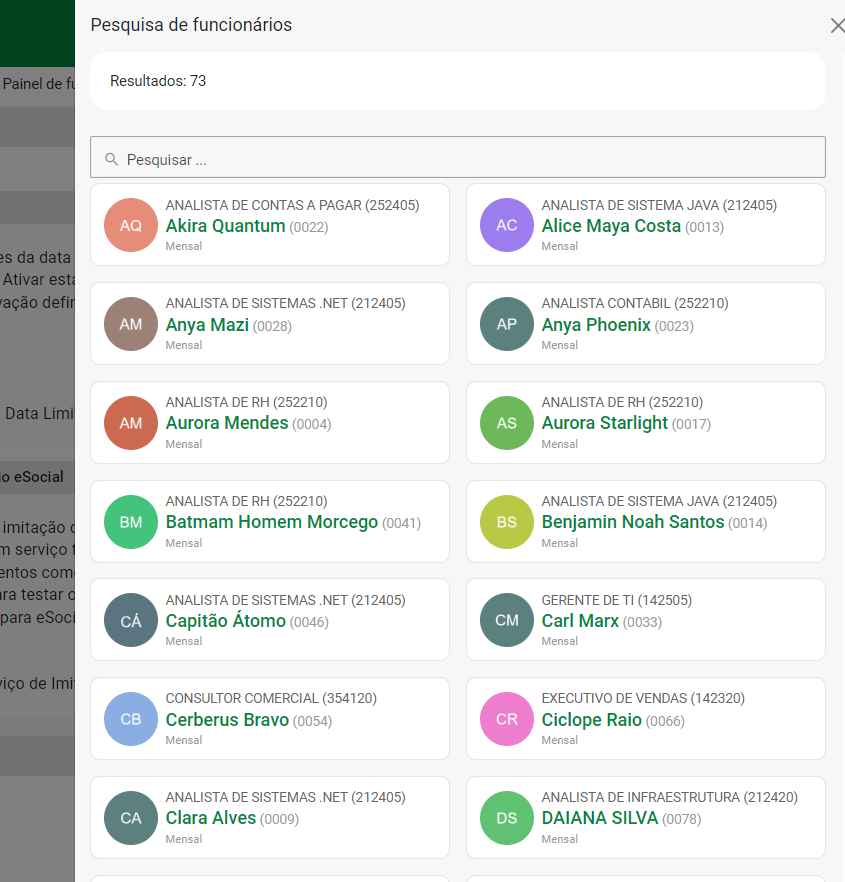Click the AQ avatar for Akira Quantum
Viewport: 845px width, 882px height.
[131, 225]
